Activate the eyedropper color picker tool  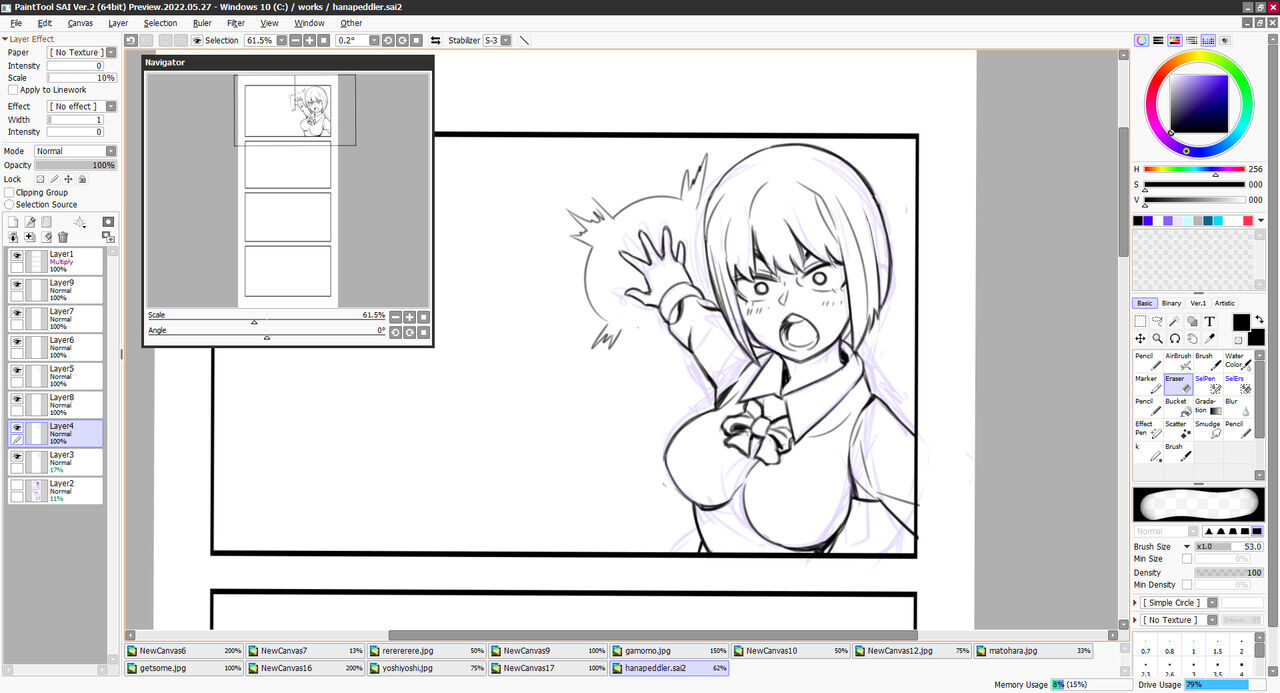1210,339
